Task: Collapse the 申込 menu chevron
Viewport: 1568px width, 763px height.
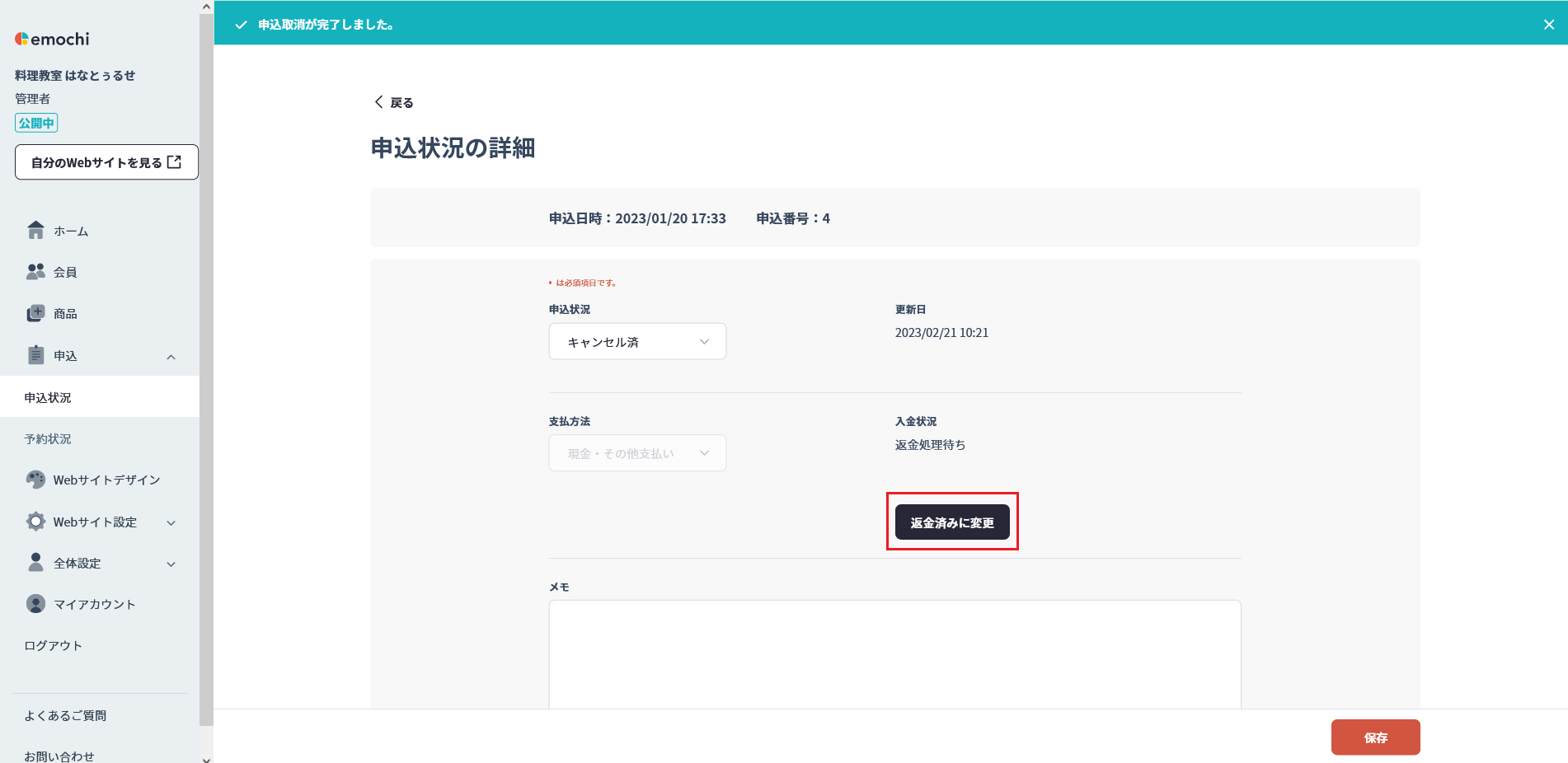Action: [171, 357]
